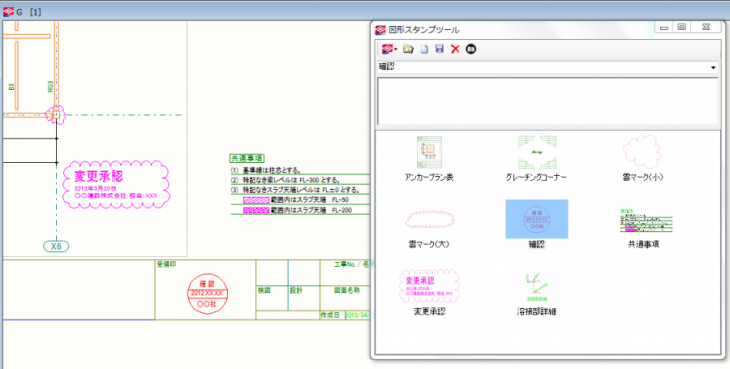
Task: Minimize the 図形スタンプツール window
Action: pyautogui.click(x=664, y=27)
